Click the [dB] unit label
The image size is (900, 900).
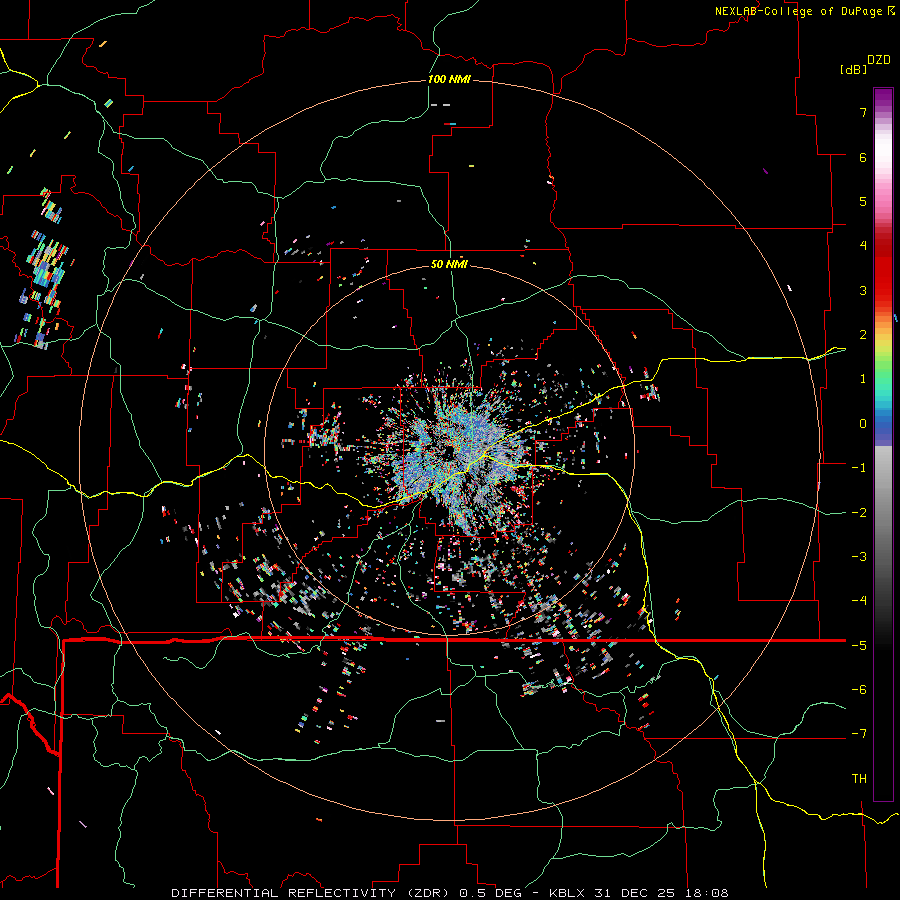(x=854, y=69)
